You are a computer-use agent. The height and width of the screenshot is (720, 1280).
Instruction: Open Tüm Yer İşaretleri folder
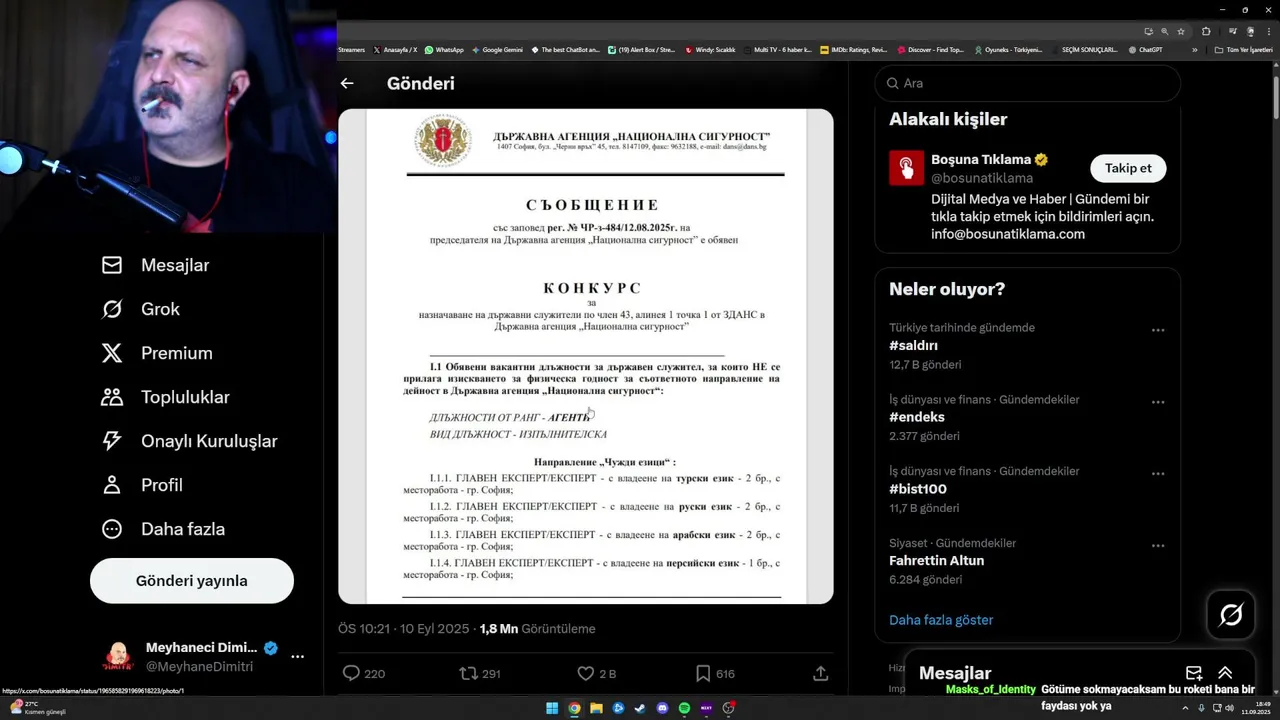pyautogui.click(x=1243, y=50)
